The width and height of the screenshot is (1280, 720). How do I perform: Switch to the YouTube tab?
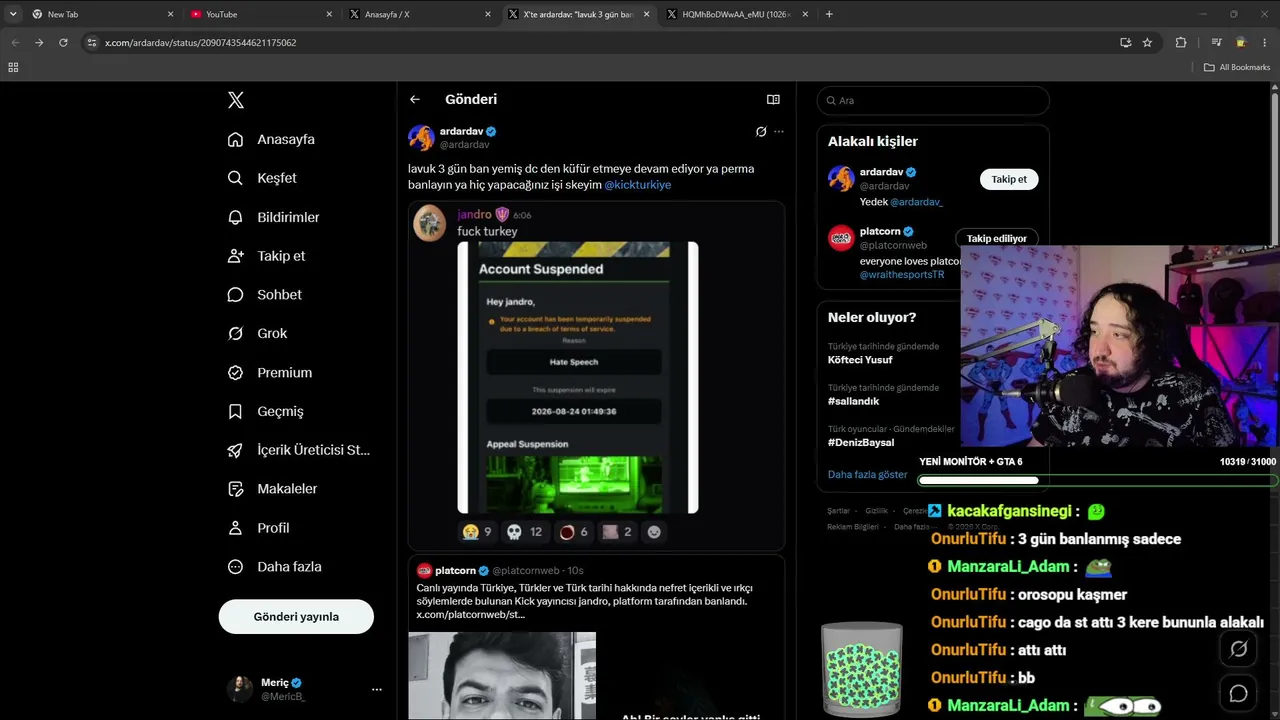[260, 14]
